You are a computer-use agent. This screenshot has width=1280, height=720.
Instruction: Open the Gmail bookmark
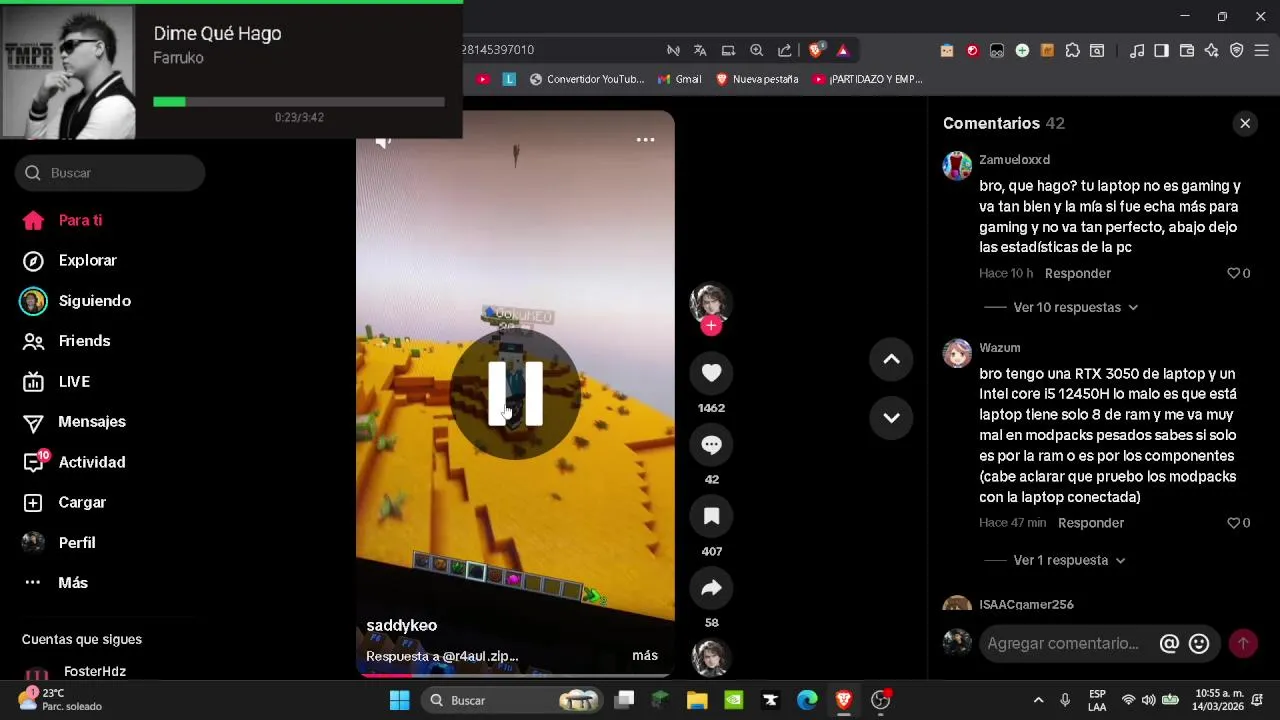680,79
